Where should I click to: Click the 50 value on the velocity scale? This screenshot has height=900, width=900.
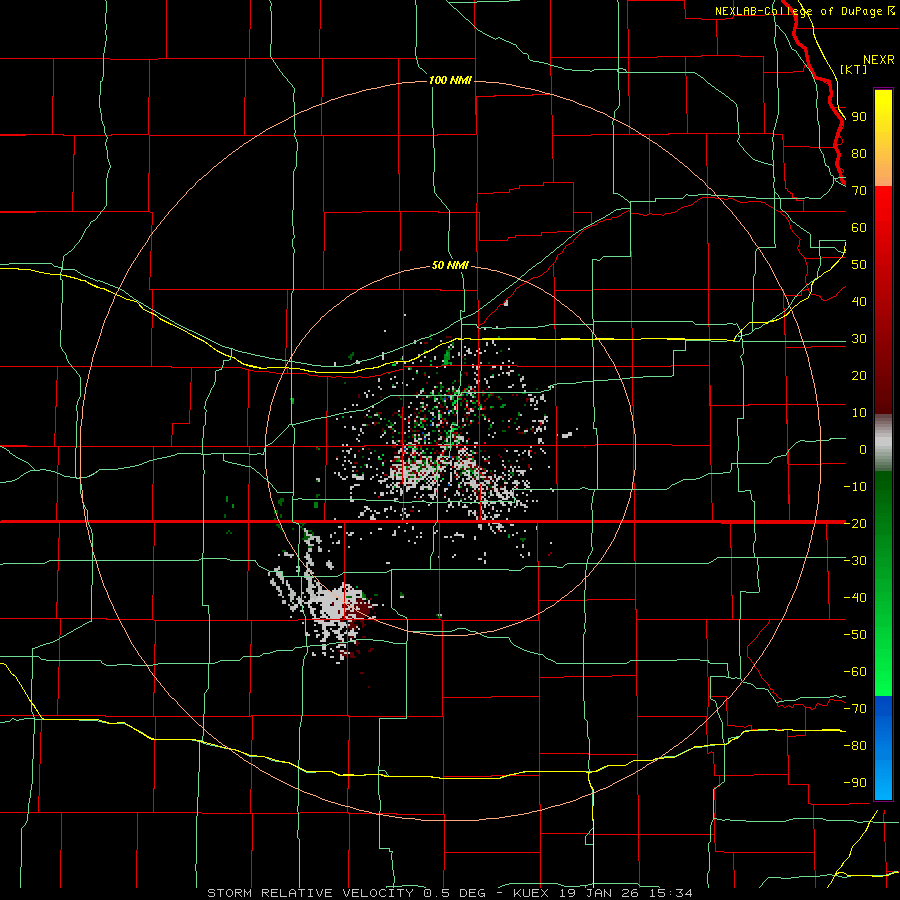click(859, 265)
